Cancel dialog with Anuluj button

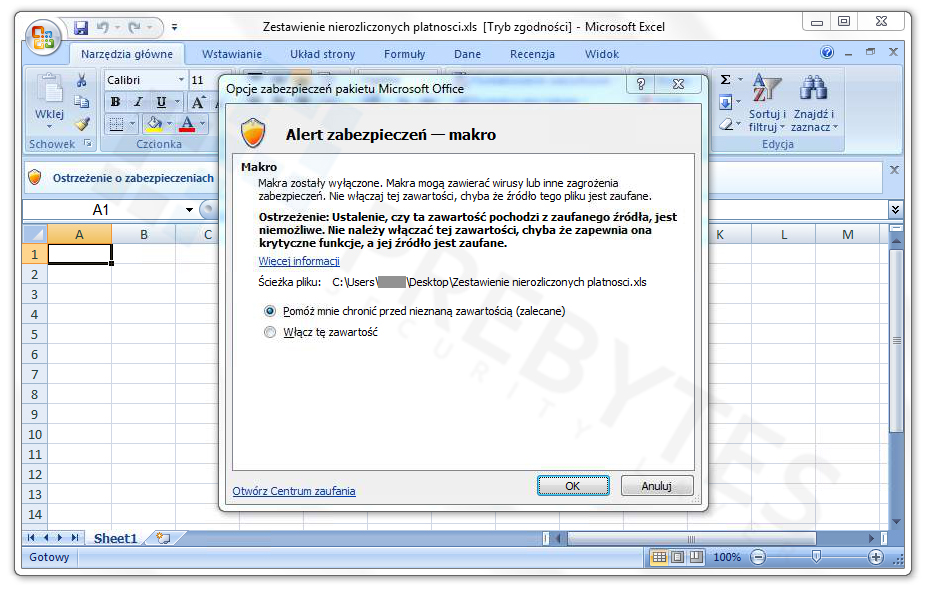click(656, 486)
